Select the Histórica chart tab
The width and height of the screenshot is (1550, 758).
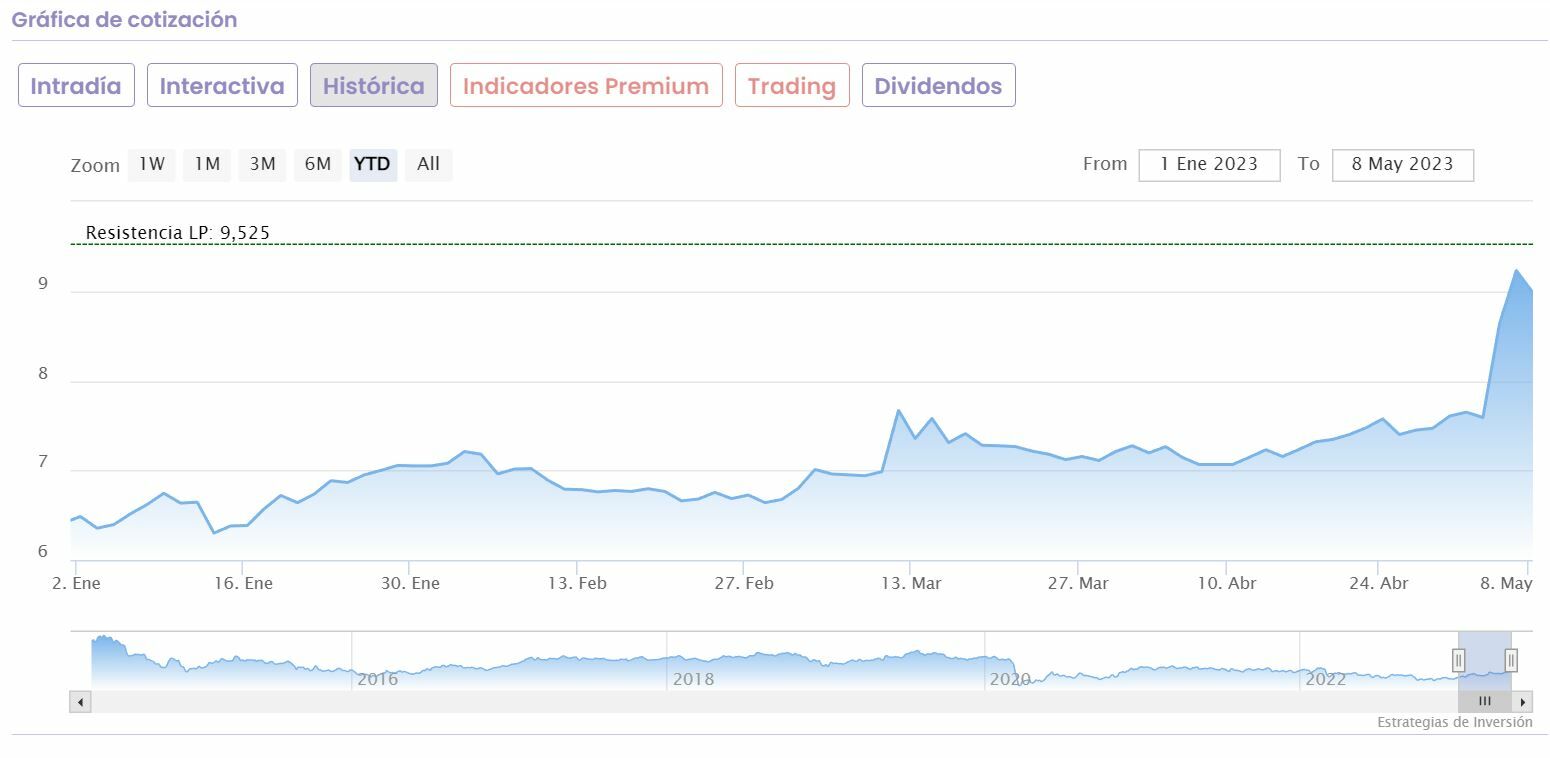[374, 86]
